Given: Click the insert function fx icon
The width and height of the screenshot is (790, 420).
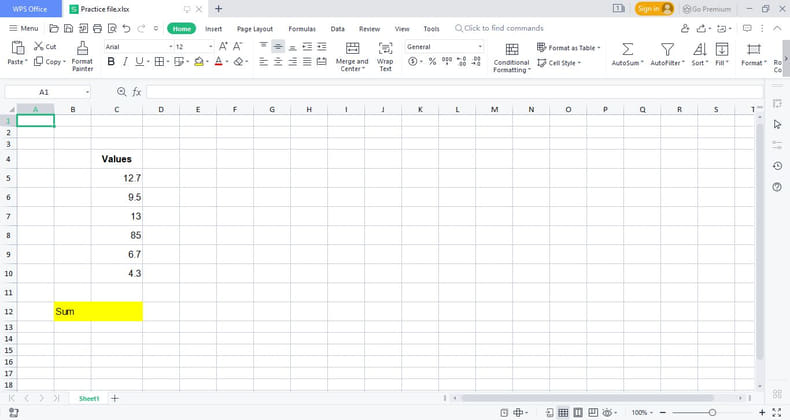Looking at the screenshot, I should pos(137,92).
